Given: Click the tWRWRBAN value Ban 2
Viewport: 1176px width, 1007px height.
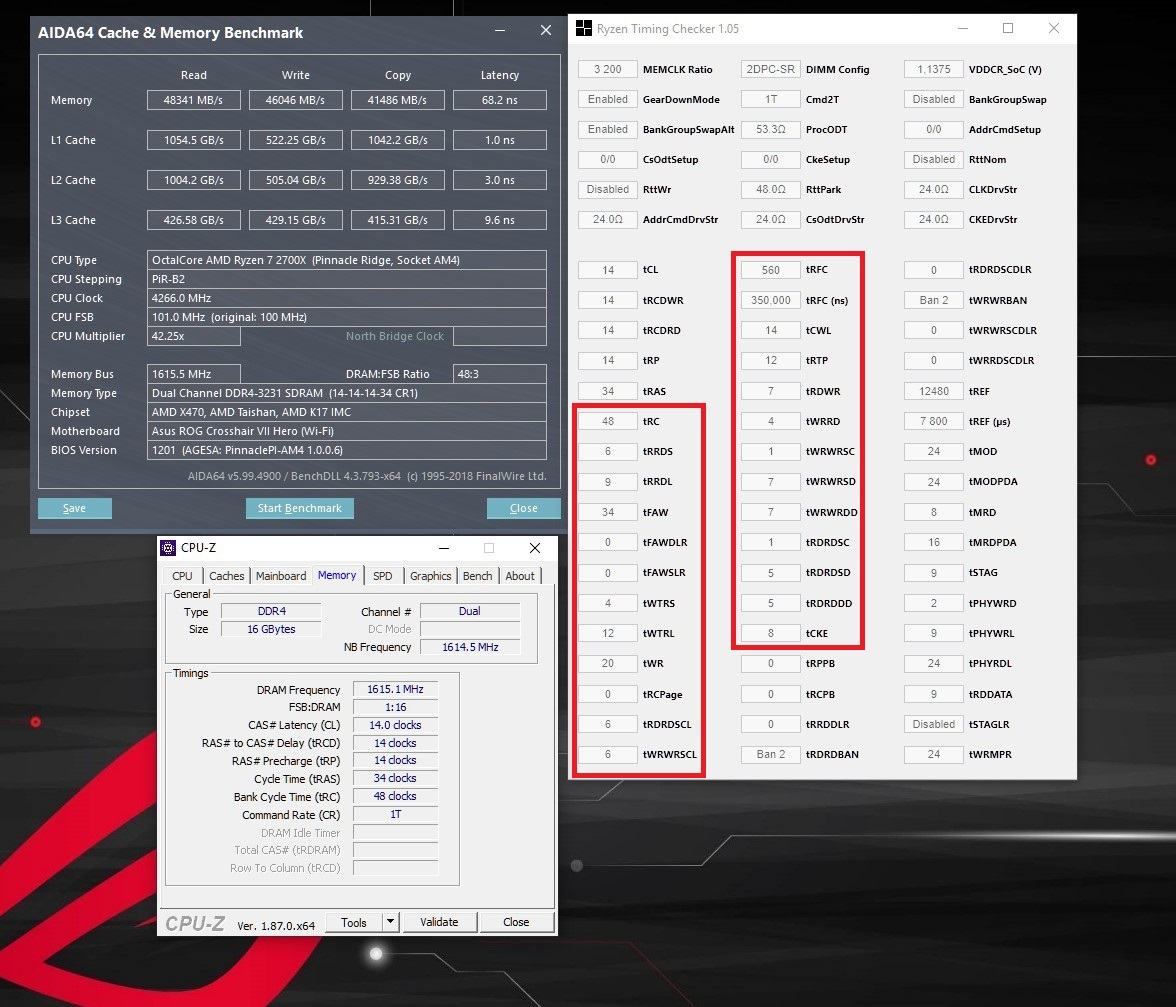Looking at the screenshot, I should 934,300.
